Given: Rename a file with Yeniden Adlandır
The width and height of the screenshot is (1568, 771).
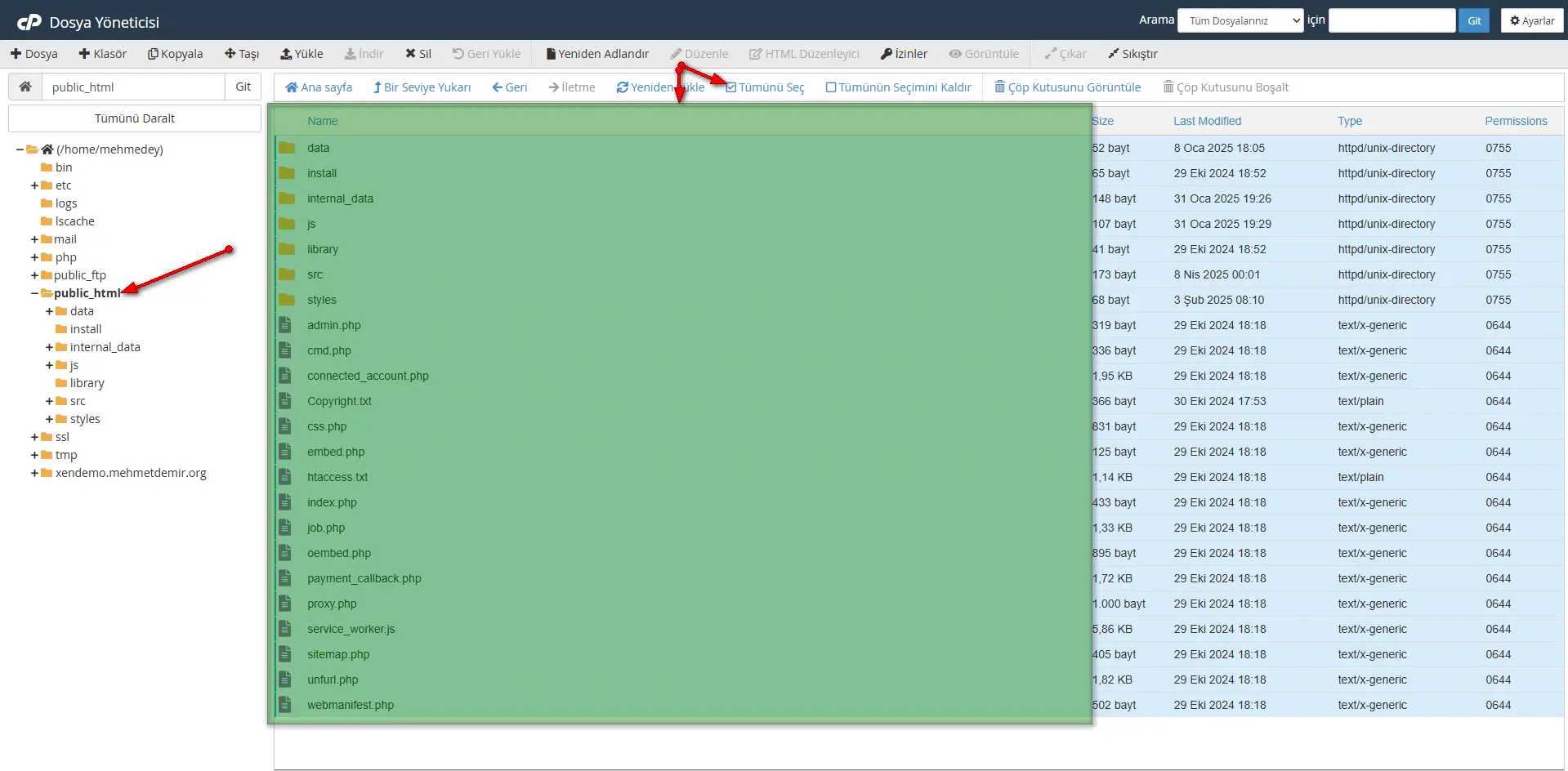Looking at the screenshot, I should pos(596,53).
